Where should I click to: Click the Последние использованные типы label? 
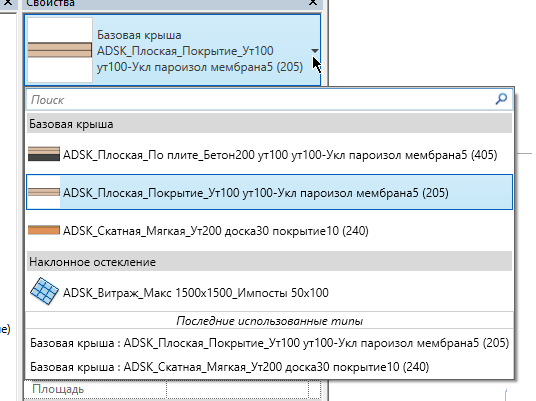point(269,321)
